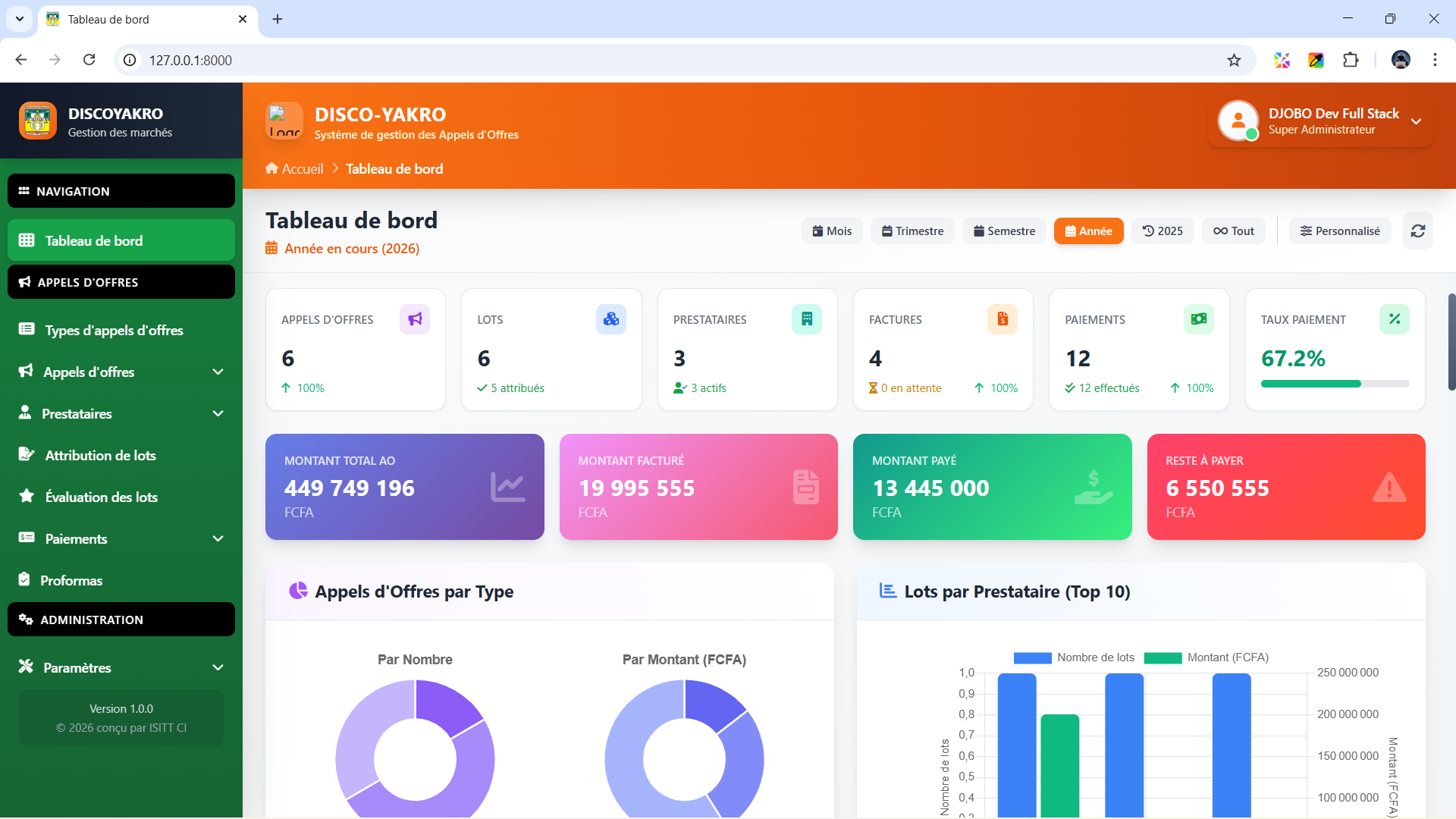
Task: Select the Année period filter
Action: (1088, 231)
